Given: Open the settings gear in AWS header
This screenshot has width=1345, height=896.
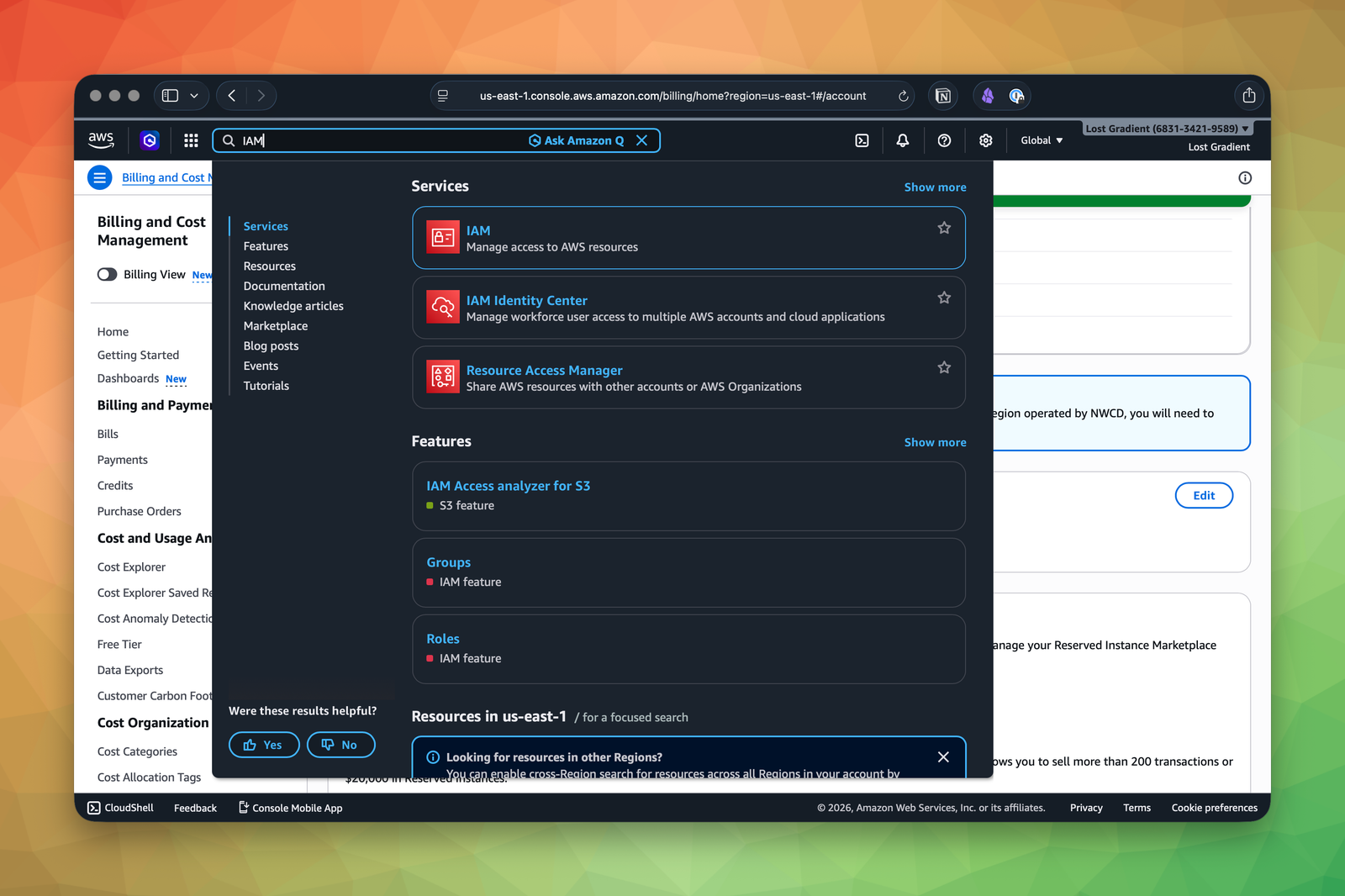Looking at the screenshot, I should (x=985, y=140).
